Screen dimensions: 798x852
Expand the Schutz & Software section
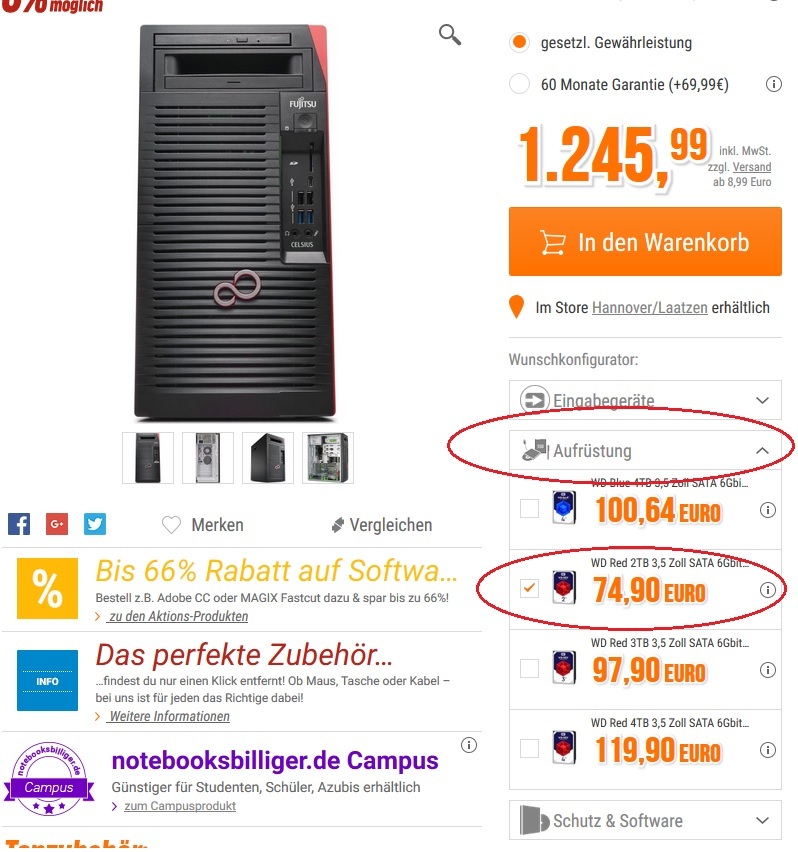coord(645,820)
